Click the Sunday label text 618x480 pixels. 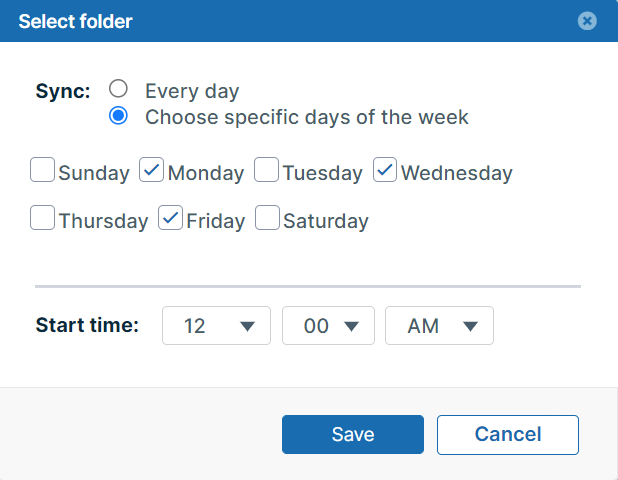[x=94, y=173]
